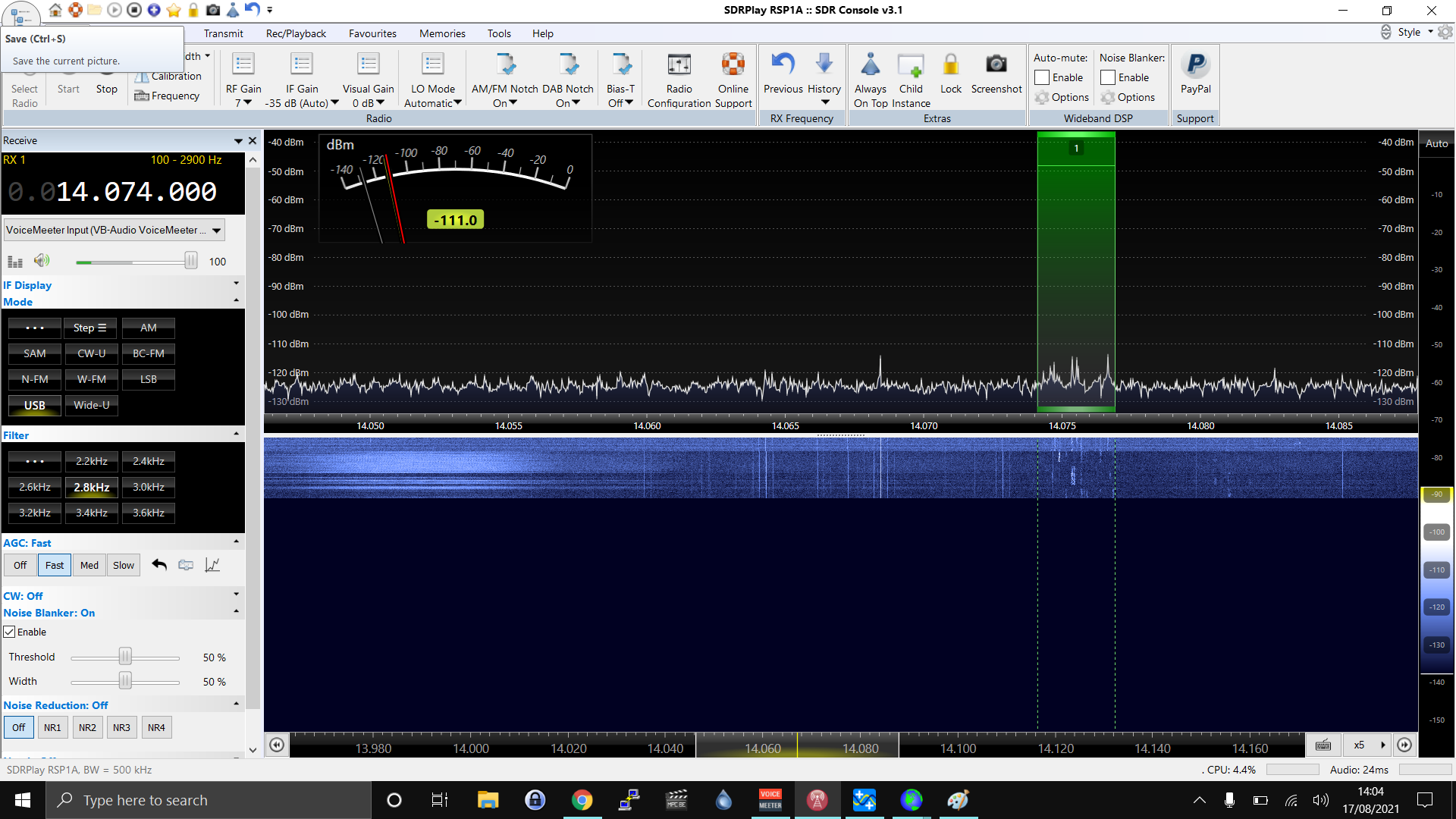Uncheck the Noise Blanker Enable checkbox
Viewport: 1456px width, 819px height.
[10, 632]
